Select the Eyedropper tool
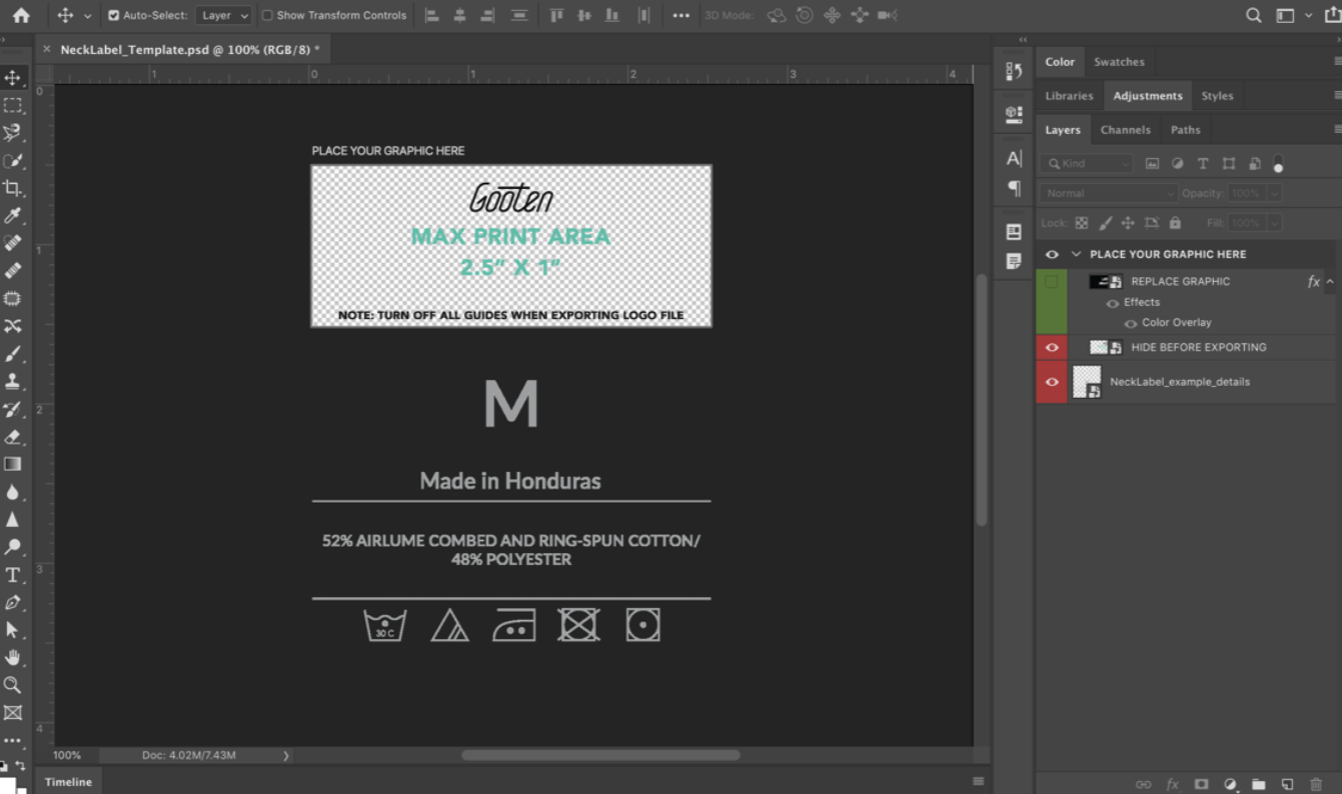 tap(12, 216)
